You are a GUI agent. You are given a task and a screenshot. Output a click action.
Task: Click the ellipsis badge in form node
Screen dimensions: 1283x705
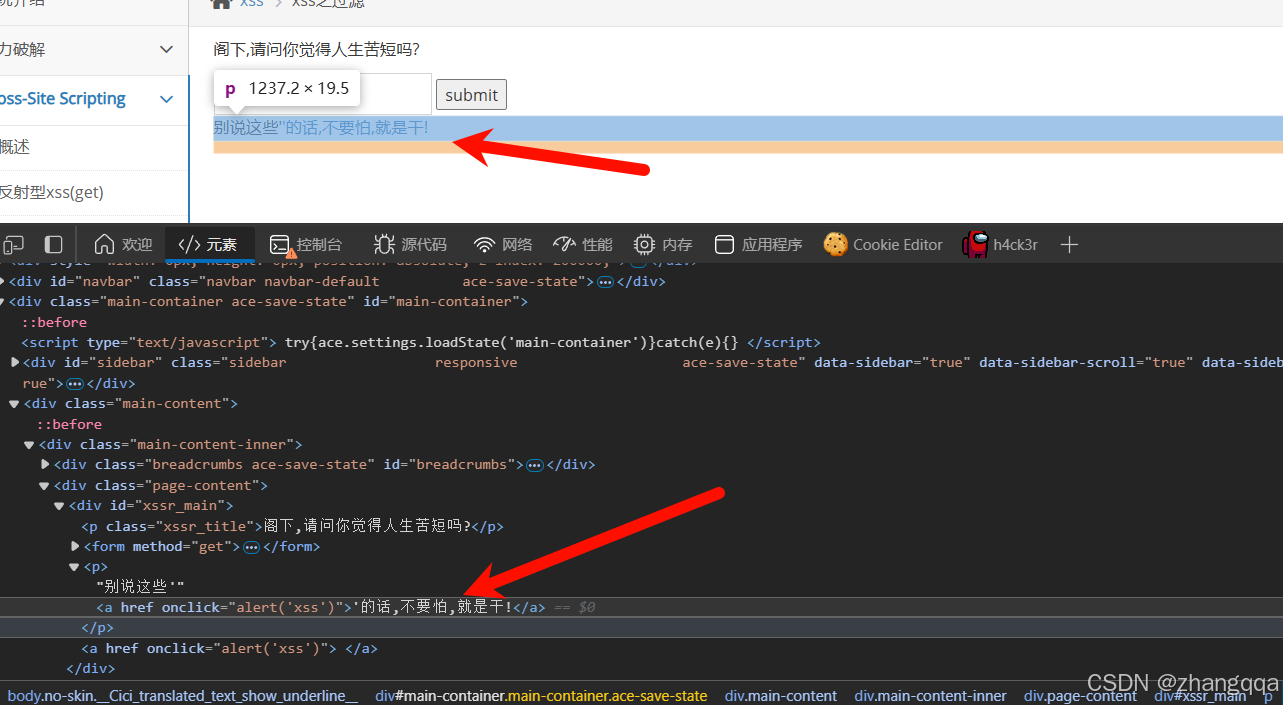pyautogui.click(x=251, y=547)
